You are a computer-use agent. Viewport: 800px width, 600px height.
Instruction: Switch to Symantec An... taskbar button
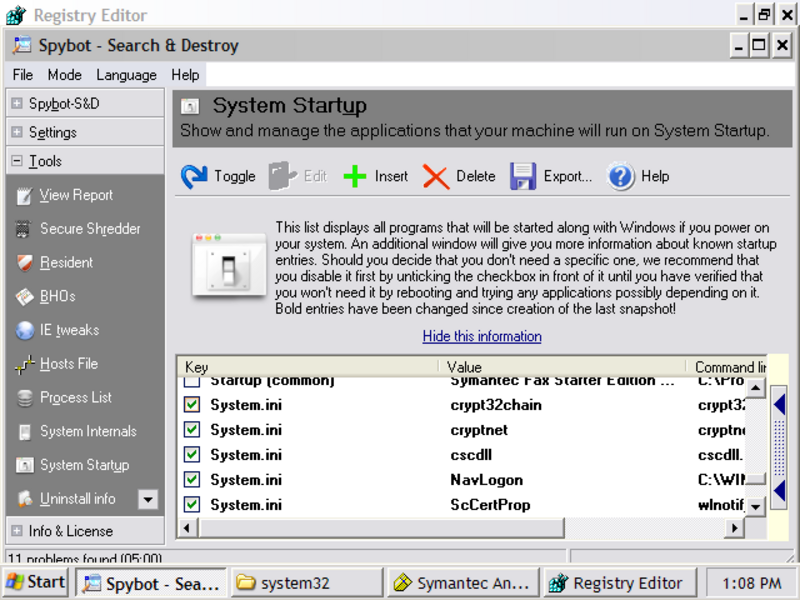(463, 583)
